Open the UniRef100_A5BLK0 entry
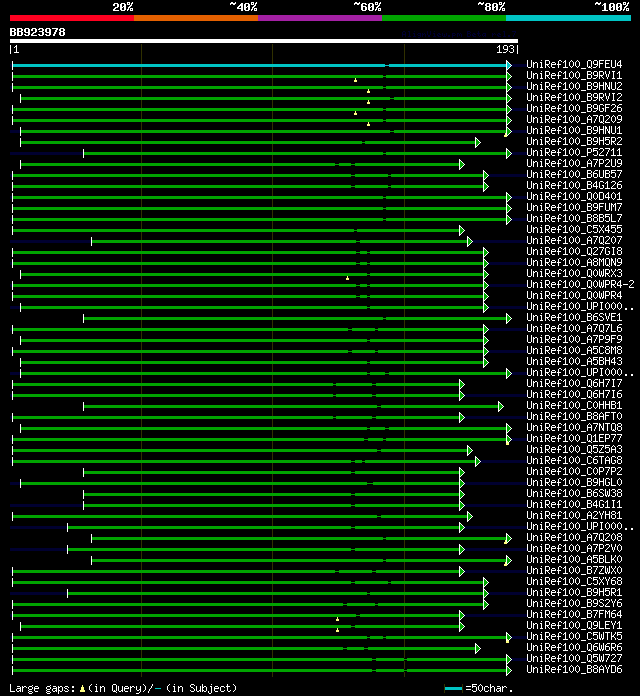Image resolution: width=640 pixels, height=696 pixels. [574, 559]
